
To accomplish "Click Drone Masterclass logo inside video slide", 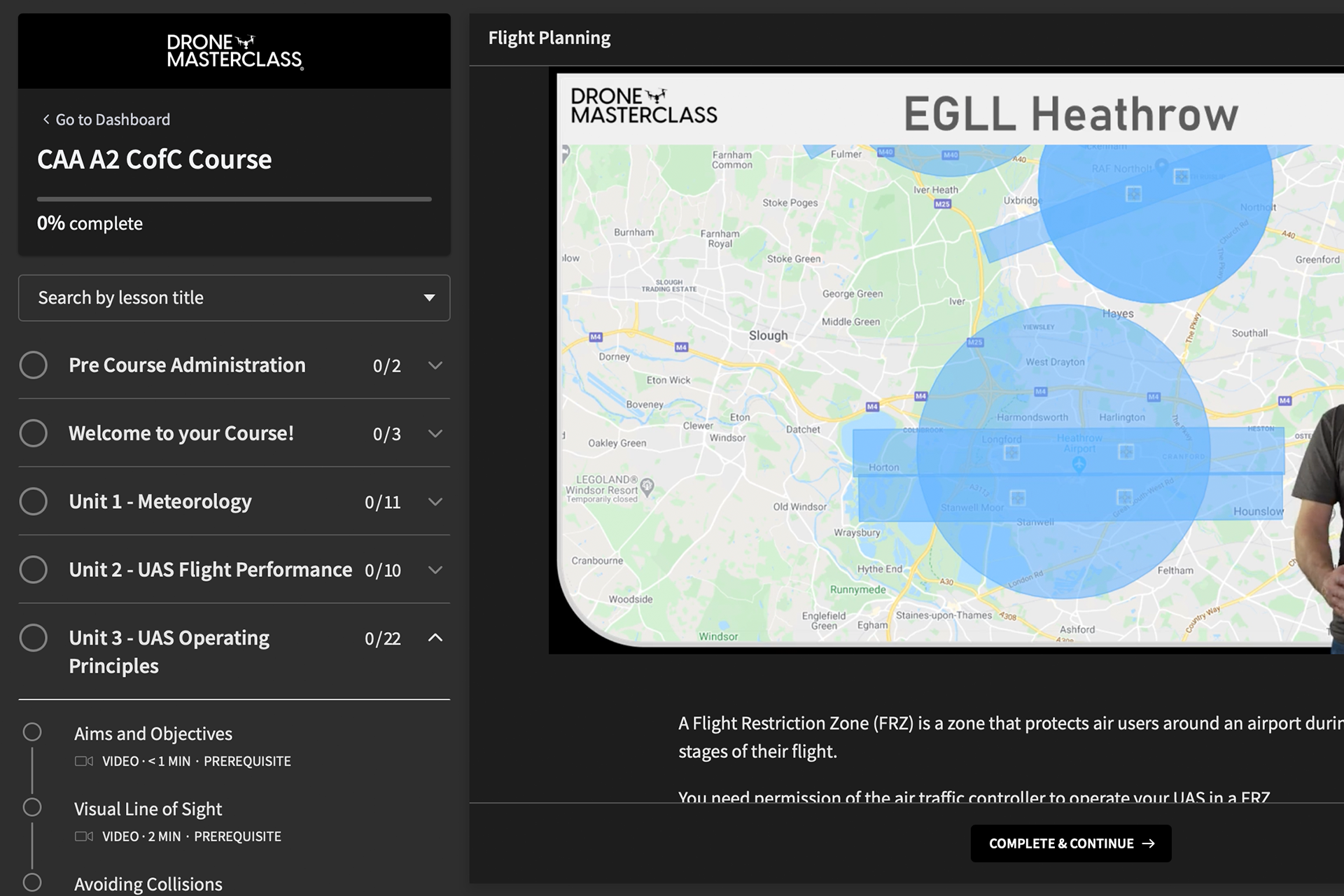I will coord(643,106).
